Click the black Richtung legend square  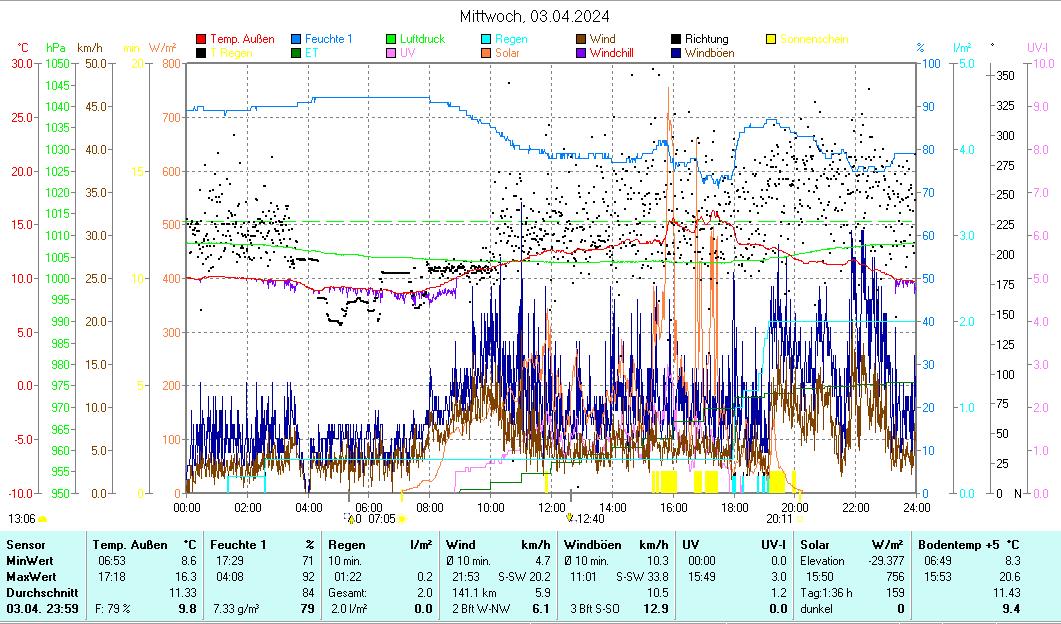pyautogui.click(x=677, y=40)
